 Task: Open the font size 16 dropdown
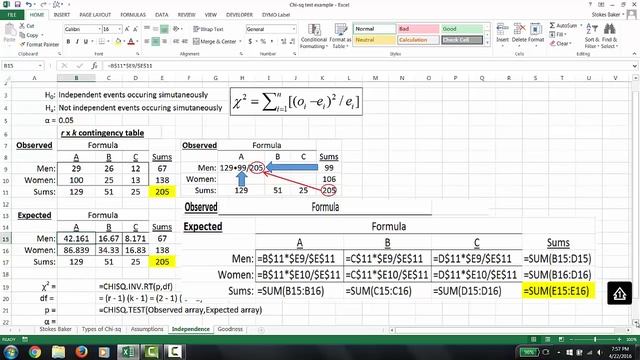119,29
